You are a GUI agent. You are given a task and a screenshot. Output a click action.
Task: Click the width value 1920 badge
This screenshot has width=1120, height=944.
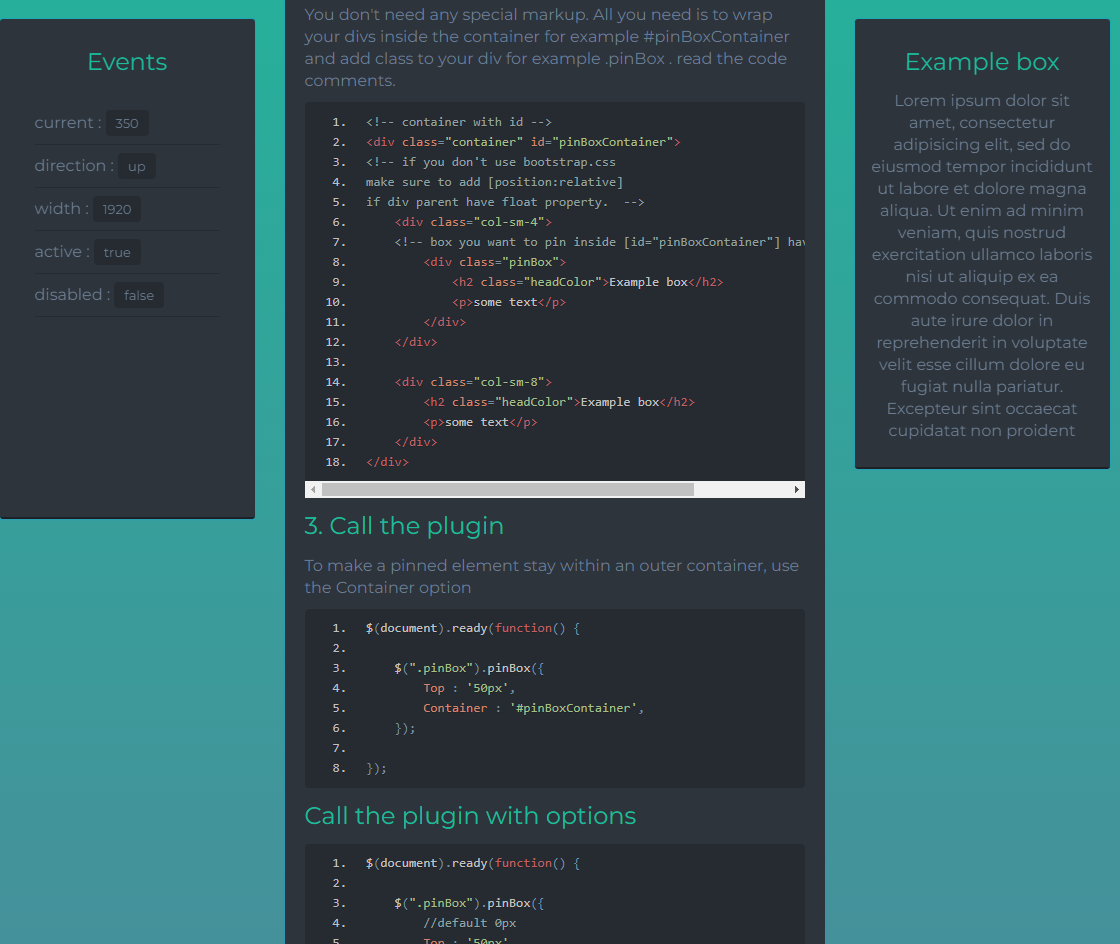(116, 209)
